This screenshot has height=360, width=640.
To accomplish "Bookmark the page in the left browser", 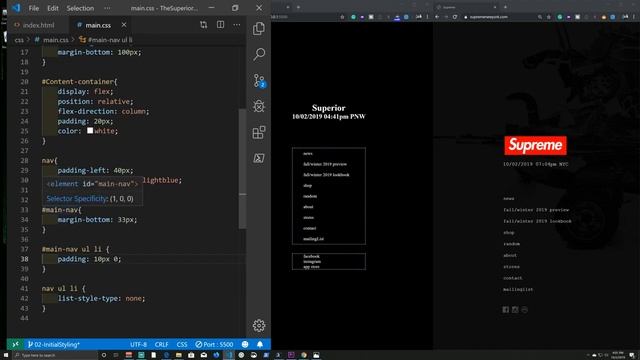I will click(x=342, y=17).
